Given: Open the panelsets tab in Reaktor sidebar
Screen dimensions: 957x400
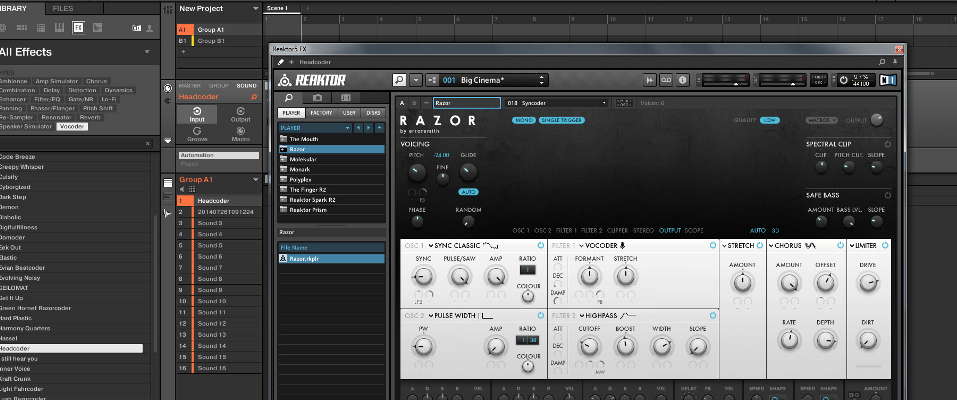Looking at the screenshot, I should point(345,98).
